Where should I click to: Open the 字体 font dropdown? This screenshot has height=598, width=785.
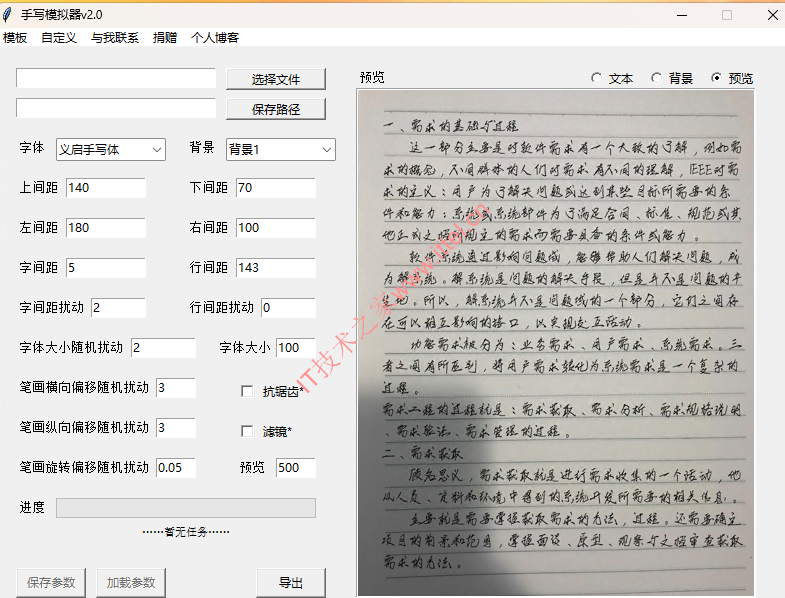click(x=111, y=149)
